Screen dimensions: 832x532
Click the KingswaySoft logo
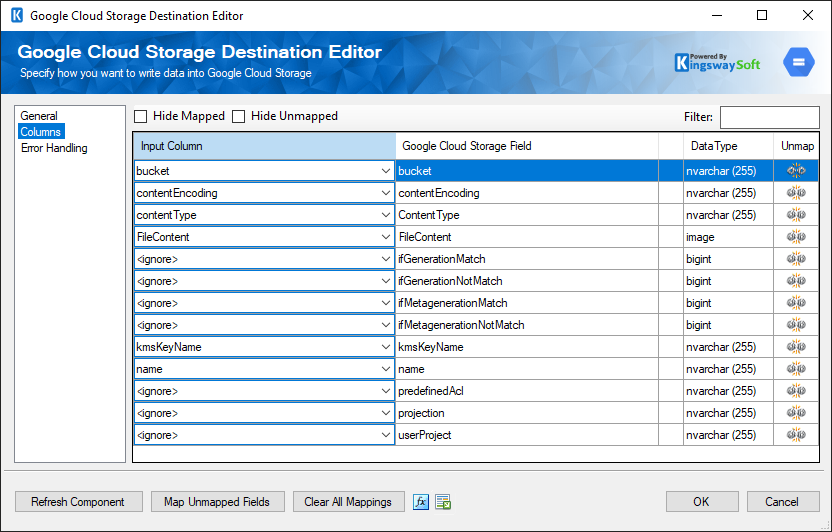coord(717,63)
